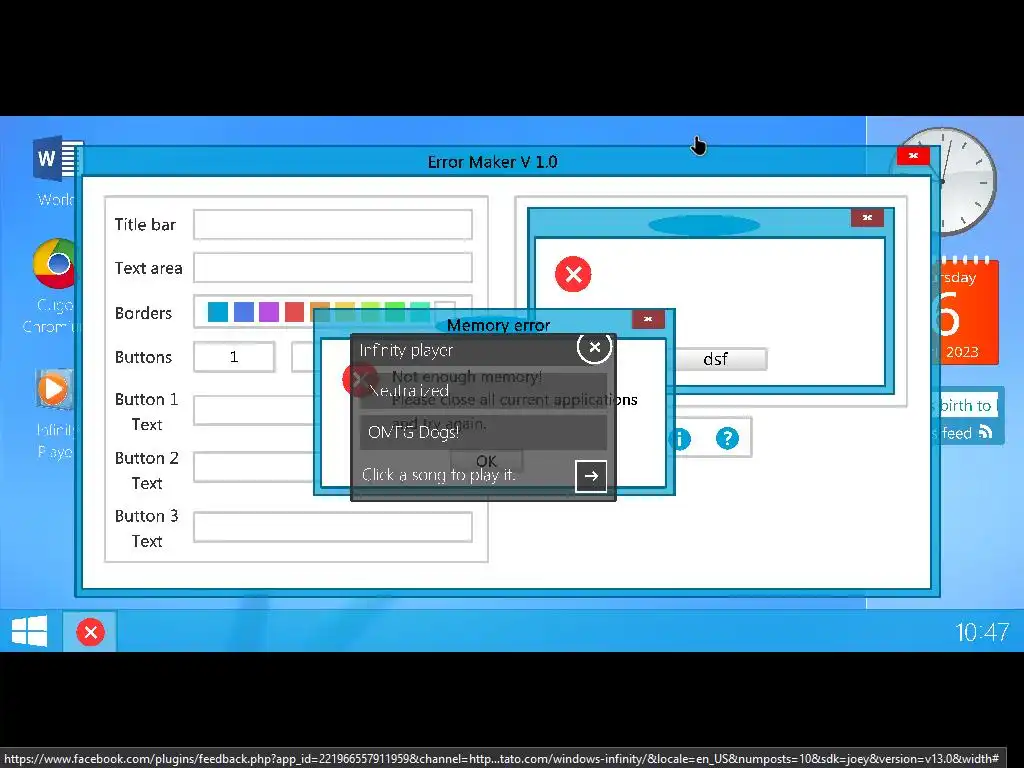Focus the Title bar input field
Image resolution: width=1024 pixels, height=768 pixels.
click(x=333, y=225)
